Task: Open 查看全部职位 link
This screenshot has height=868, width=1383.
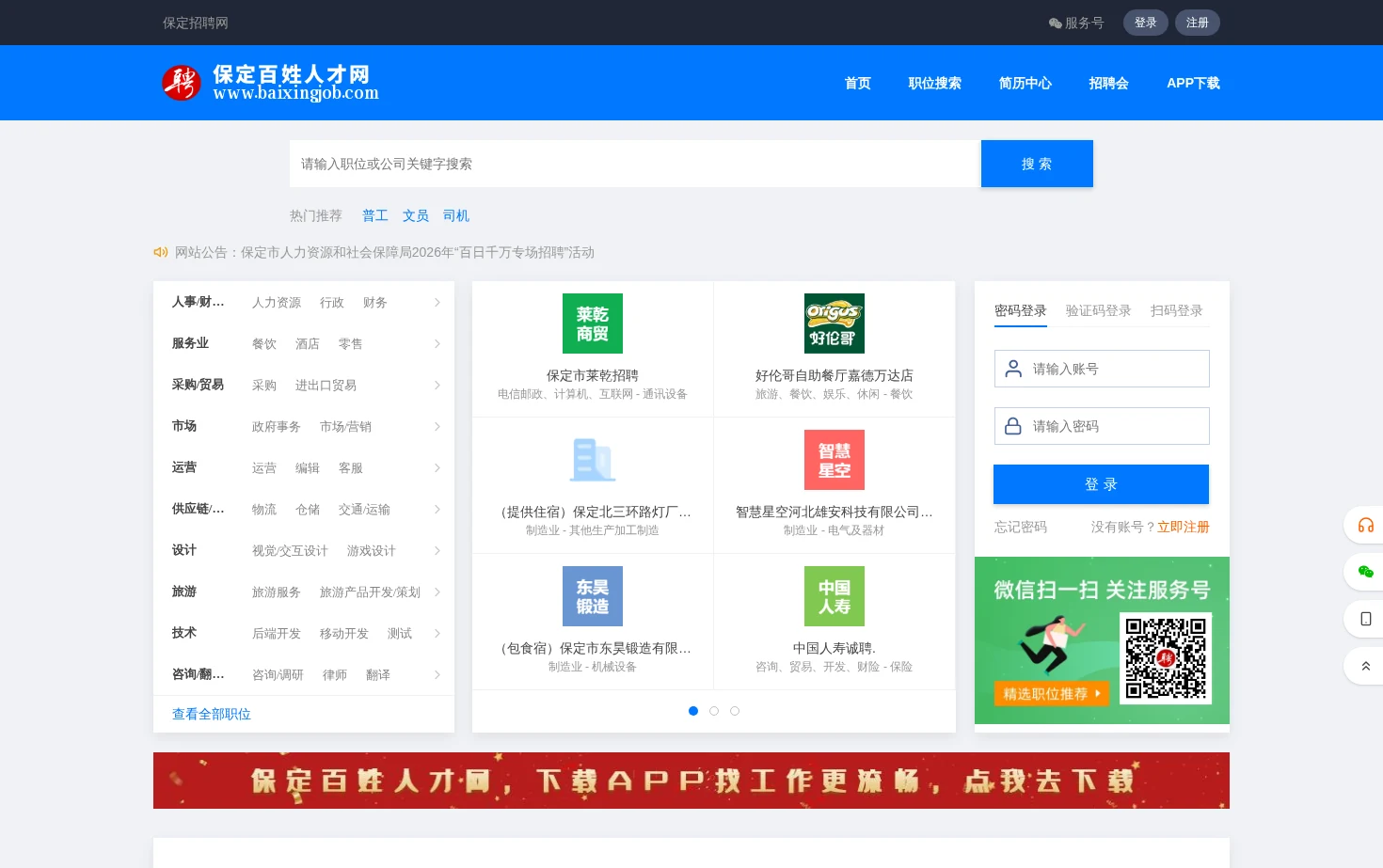Action: [212, 714]
